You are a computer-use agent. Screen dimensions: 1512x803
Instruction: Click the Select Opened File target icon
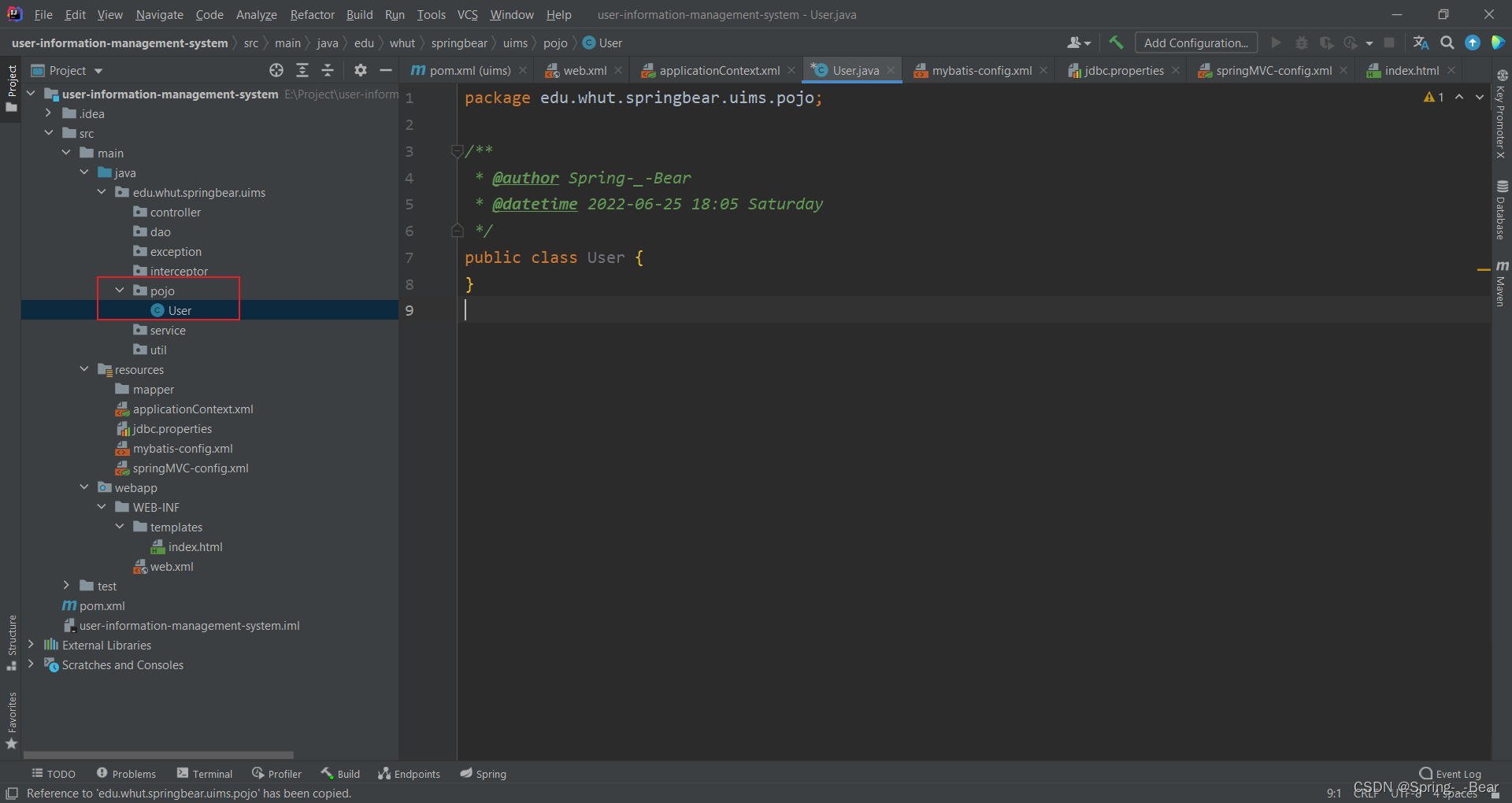tap(276, 70)
